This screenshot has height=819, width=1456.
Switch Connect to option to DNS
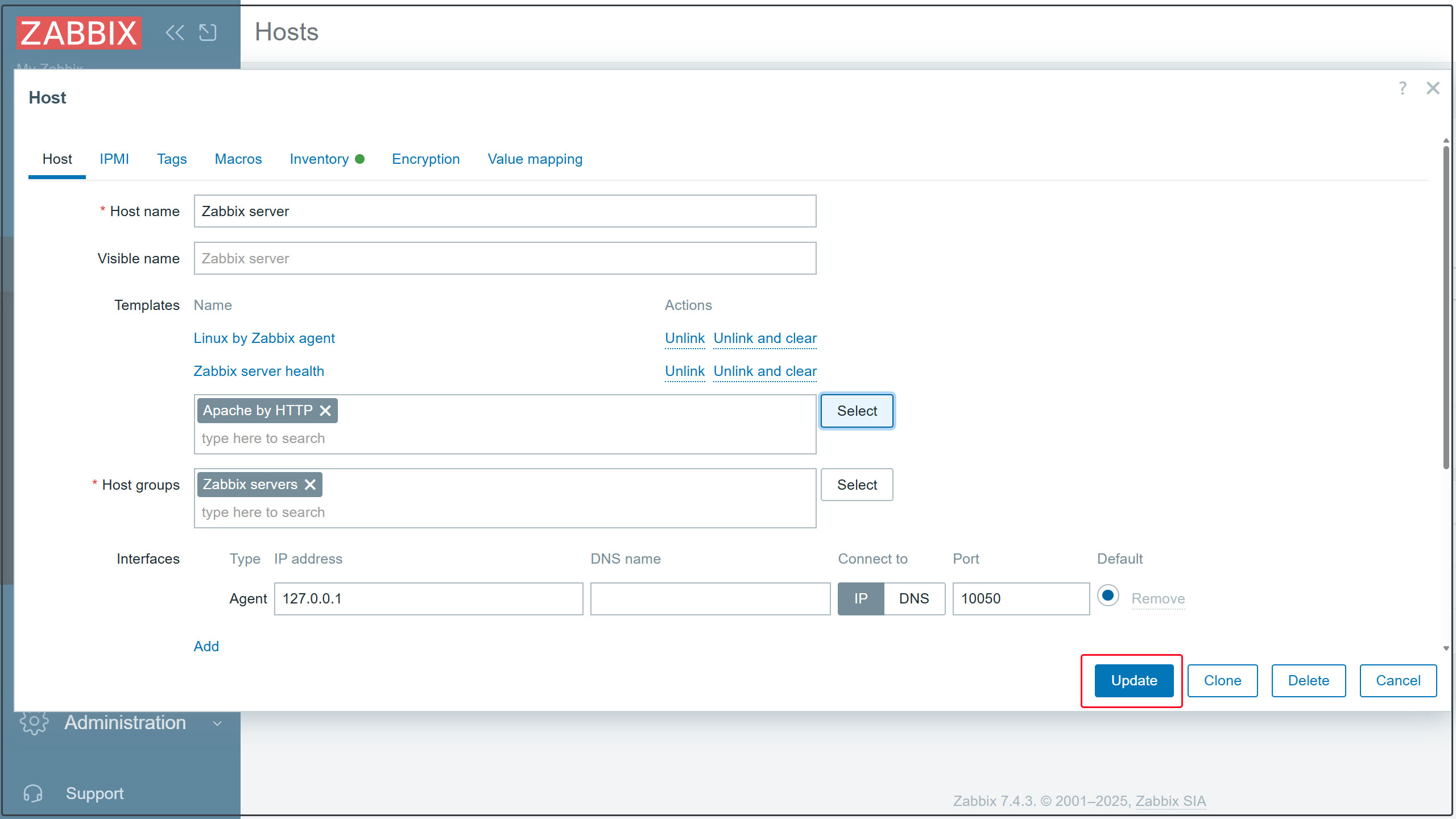[913, 598]
